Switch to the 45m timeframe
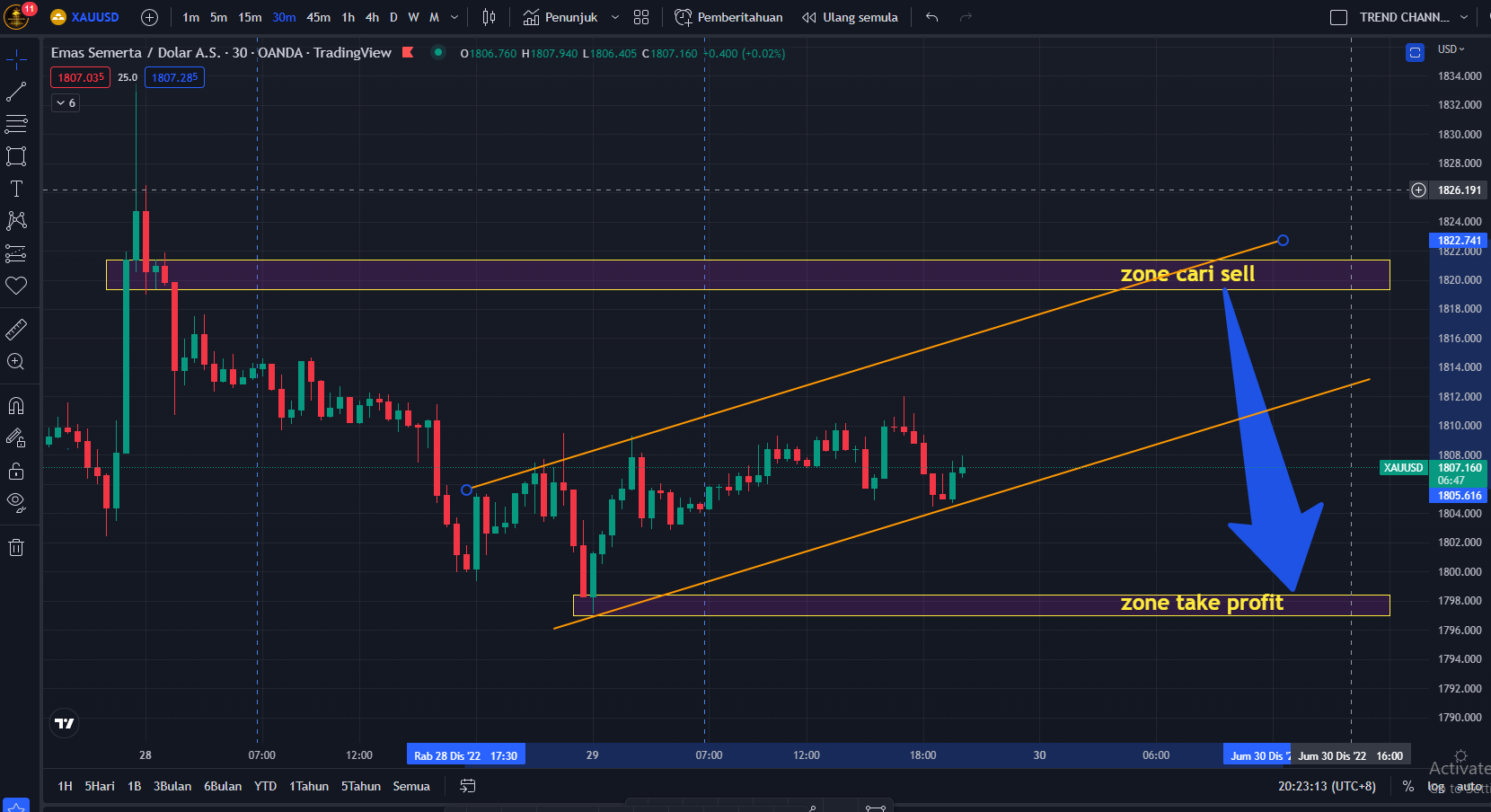Viewport: 1491px width, 812px height. (x=318, y=17)
